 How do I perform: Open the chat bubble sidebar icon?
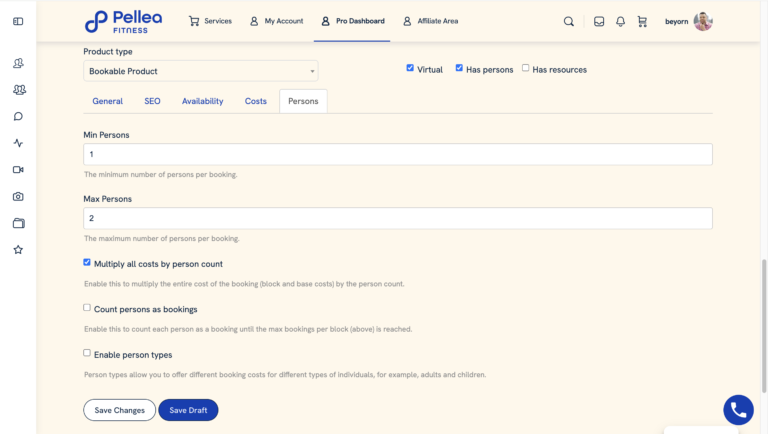pos(18,117)
